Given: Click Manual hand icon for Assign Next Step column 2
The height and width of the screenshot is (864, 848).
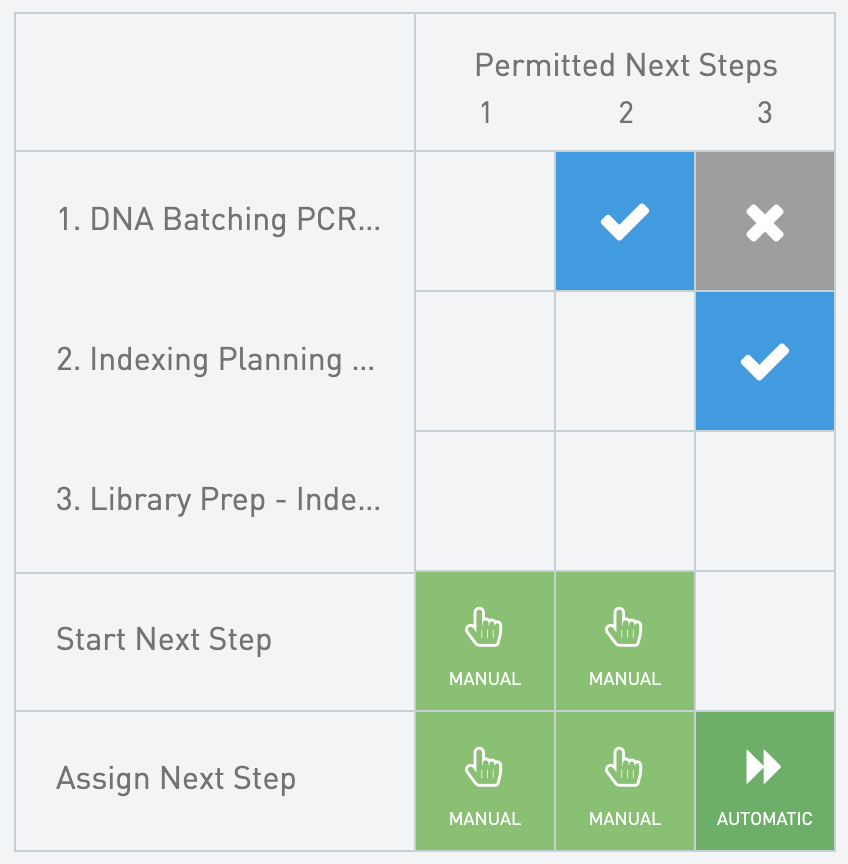Looking at the screenshot, I should tap(625, 770).
